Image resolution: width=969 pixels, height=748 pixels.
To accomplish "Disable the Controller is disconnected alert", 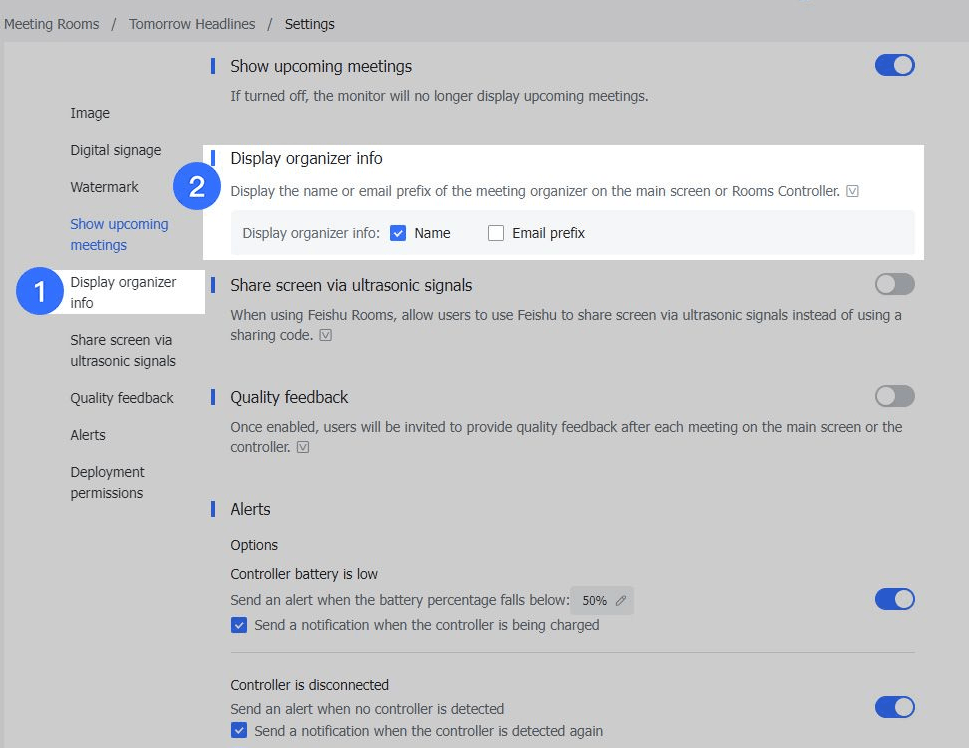I will 894,707.
